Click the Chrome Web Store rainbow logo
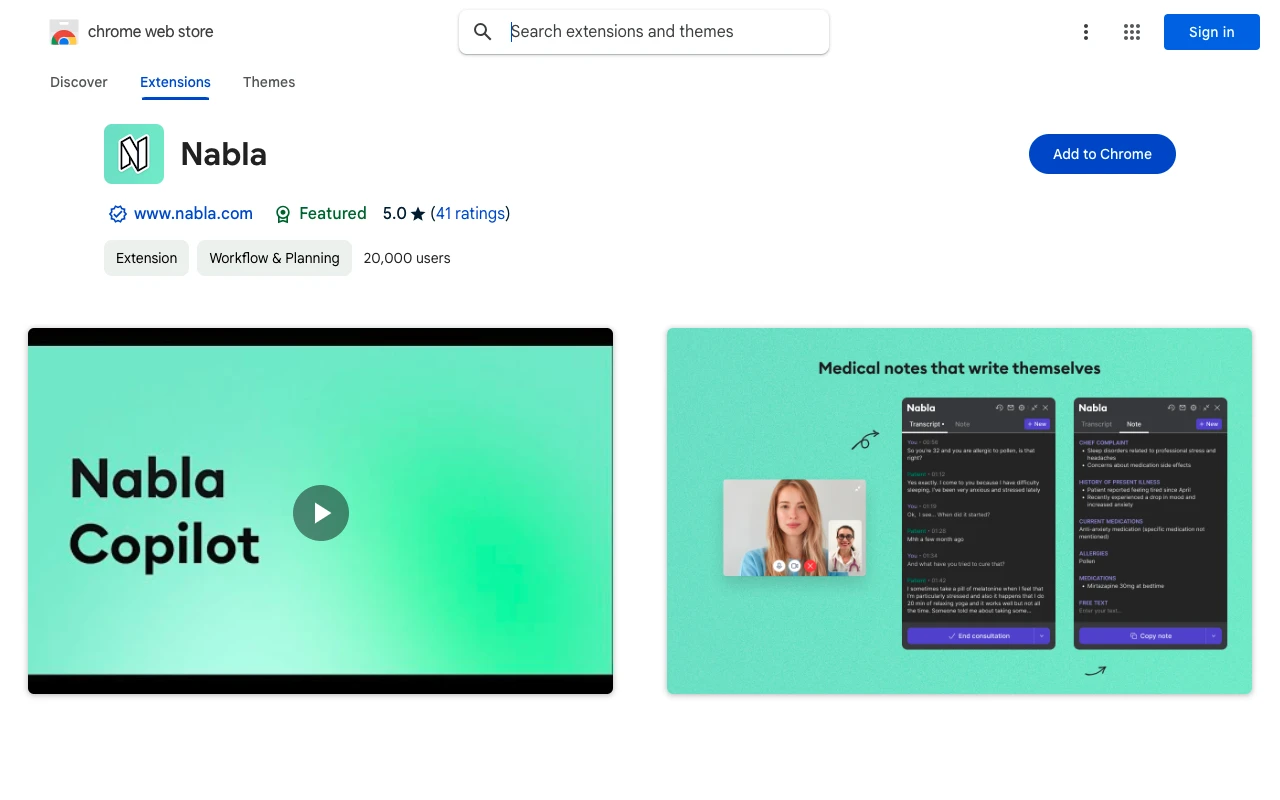Viewport: 1280px width, 800px height. tap(64, 32)
